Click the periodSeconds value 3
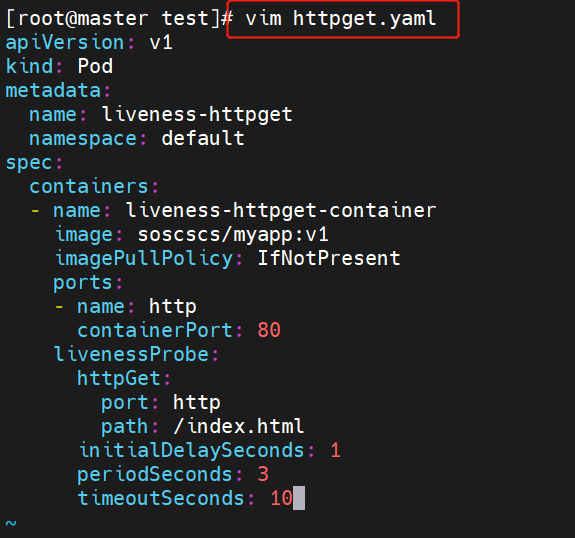The width and height of the screenshot is (575, 538). coord(263,475)
